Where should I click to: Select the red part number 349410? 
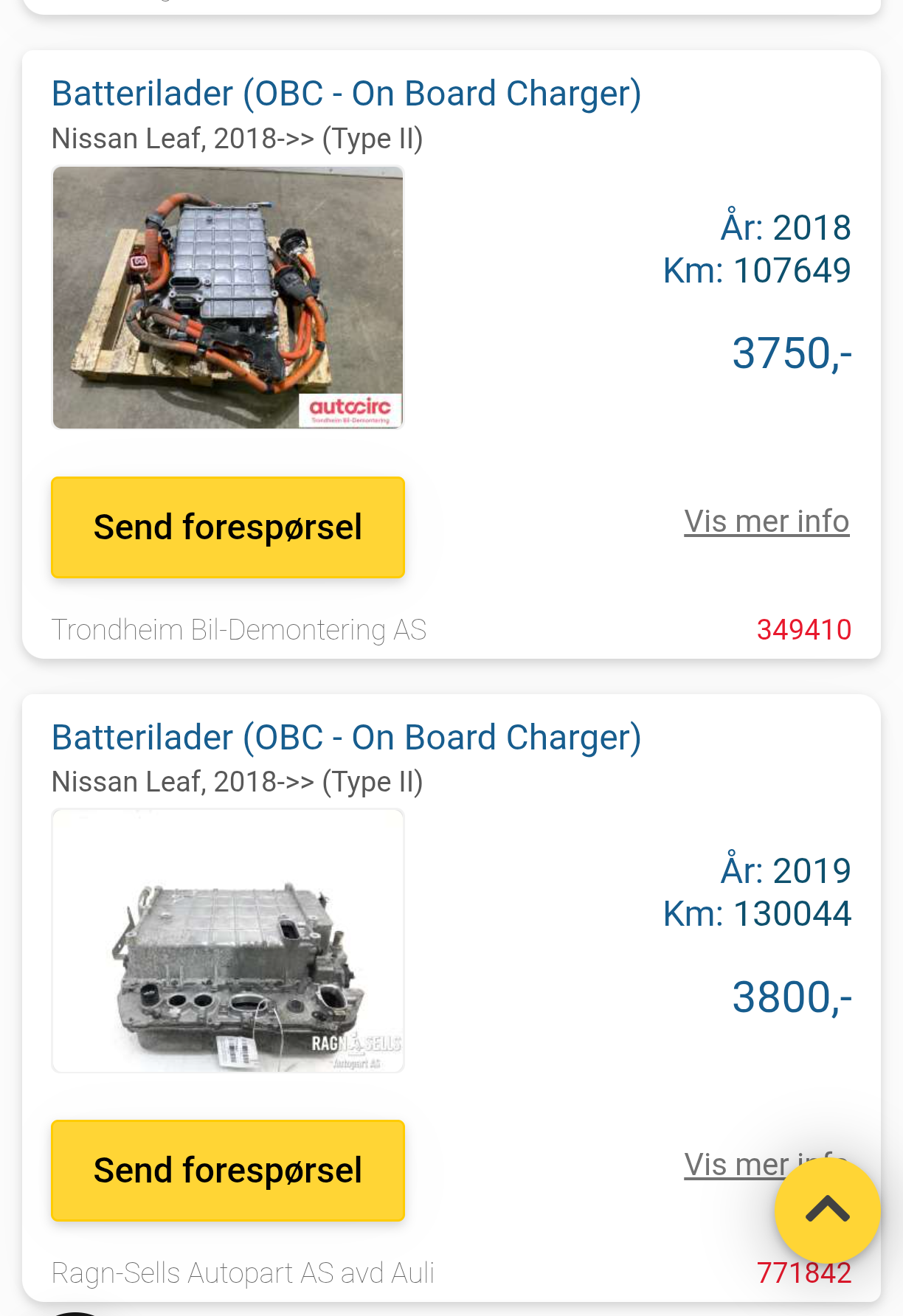tap(803, 630)
